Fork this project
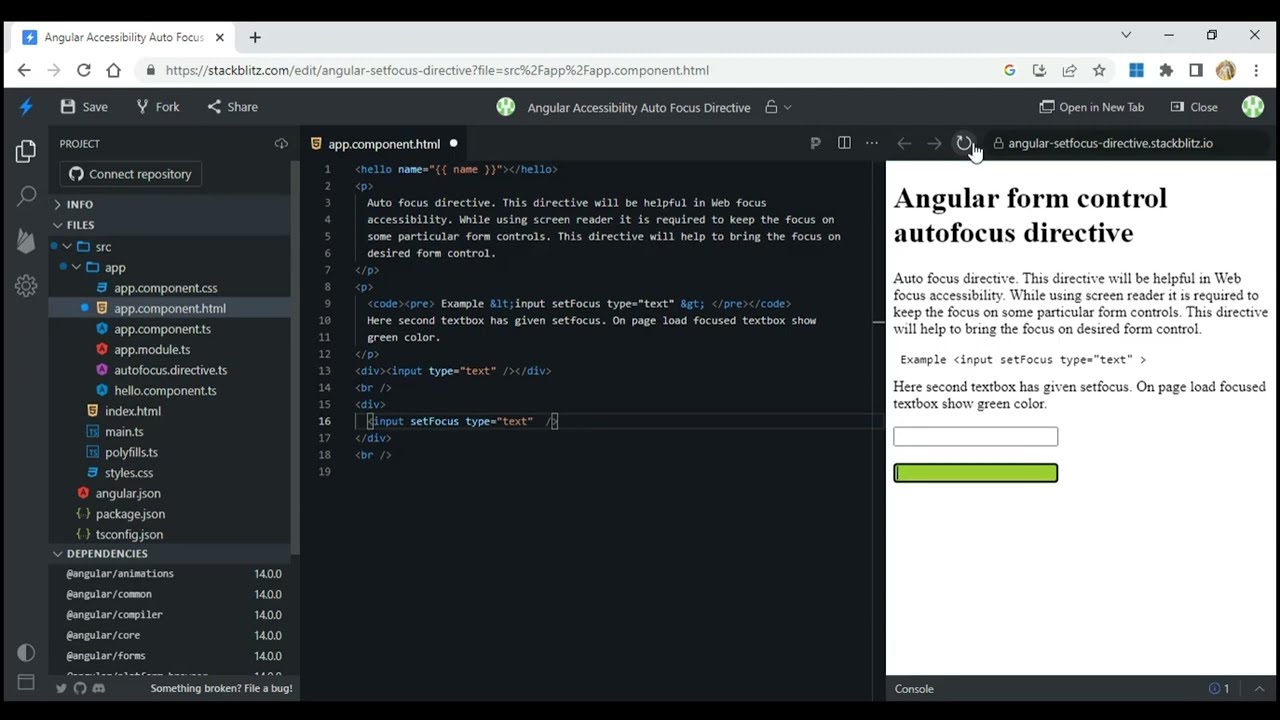Screen dimensions: 1280x720 pos(157,107)
